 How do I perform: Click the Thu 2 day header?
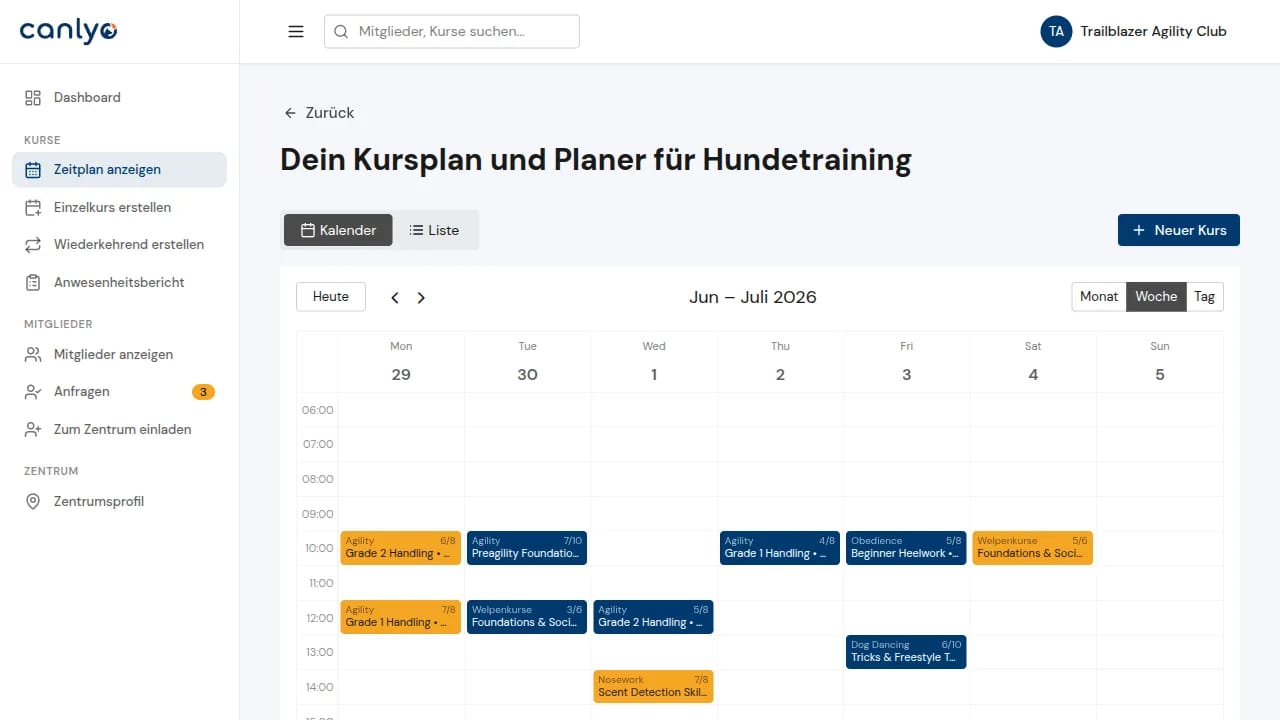click(x=780, y=362)
